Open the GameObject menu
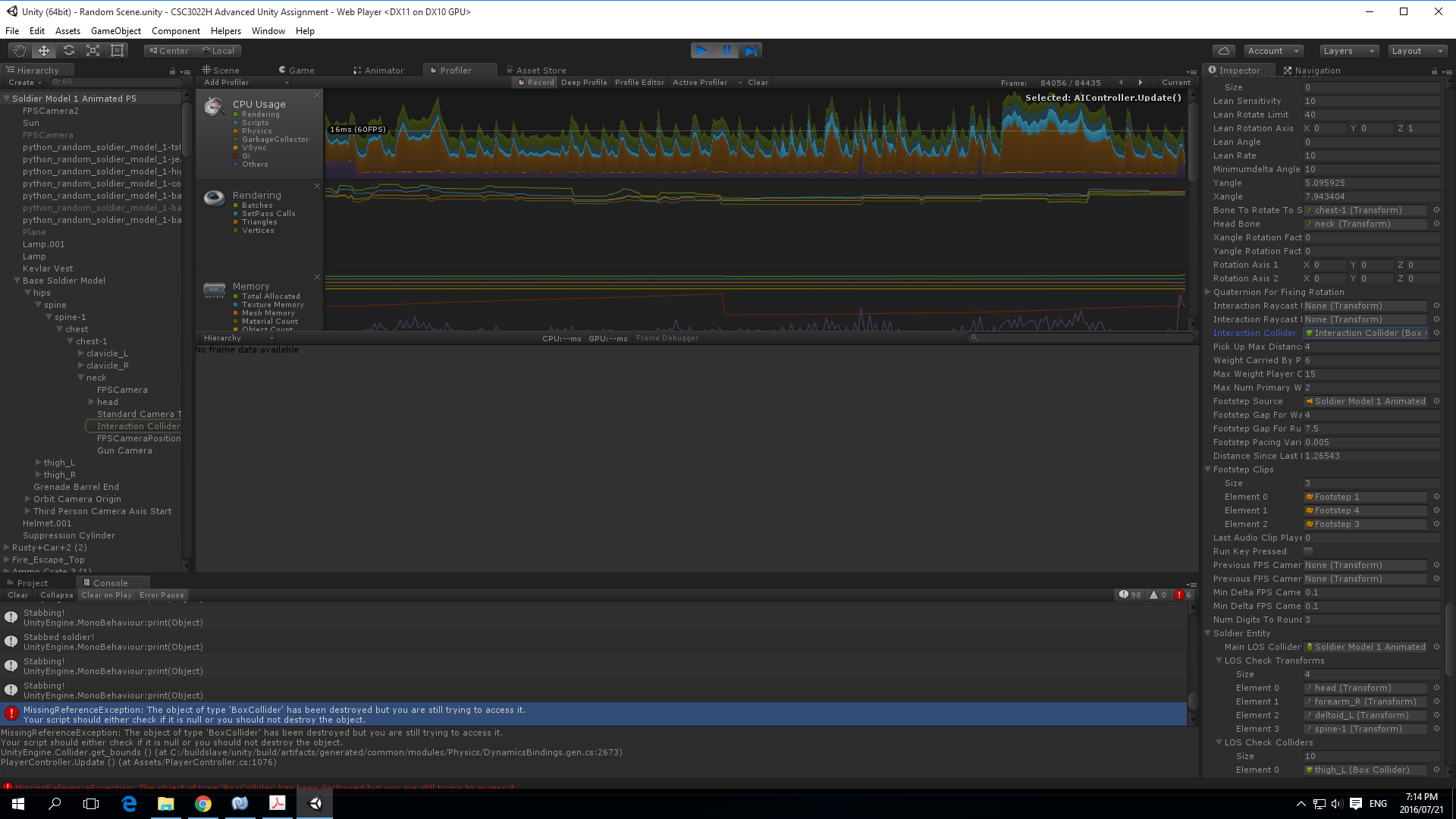 [x=115, y=31]
